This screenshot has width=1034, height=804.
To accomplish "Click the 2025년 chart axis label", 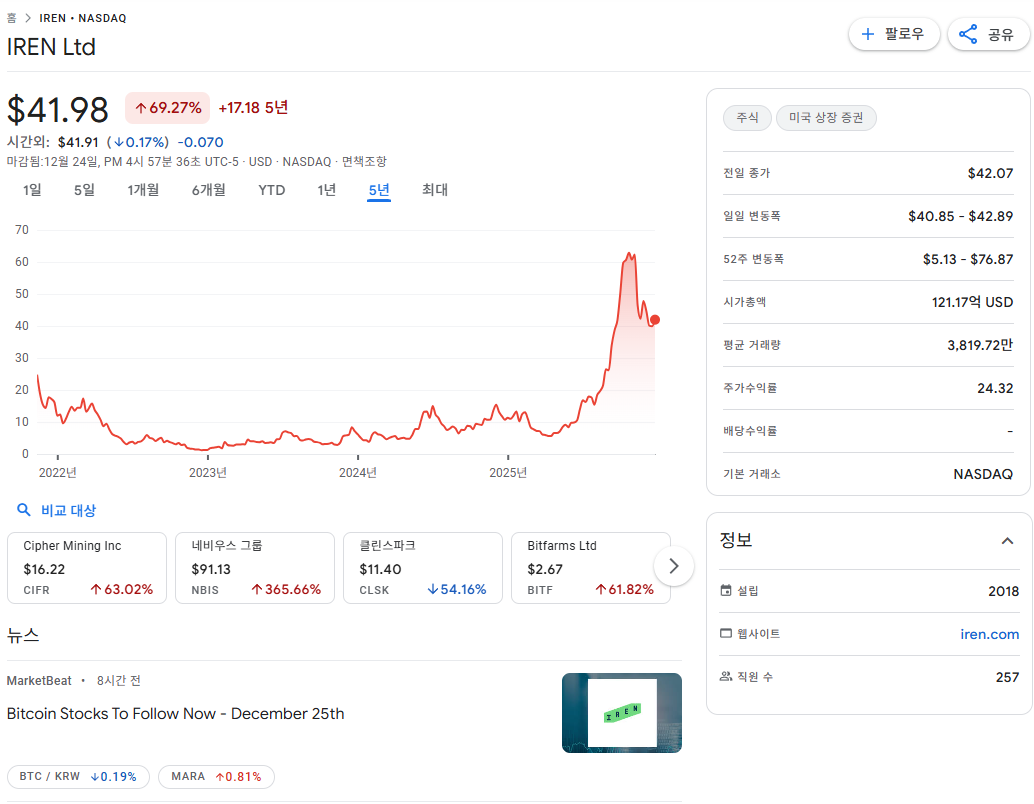I will (508, 472).
